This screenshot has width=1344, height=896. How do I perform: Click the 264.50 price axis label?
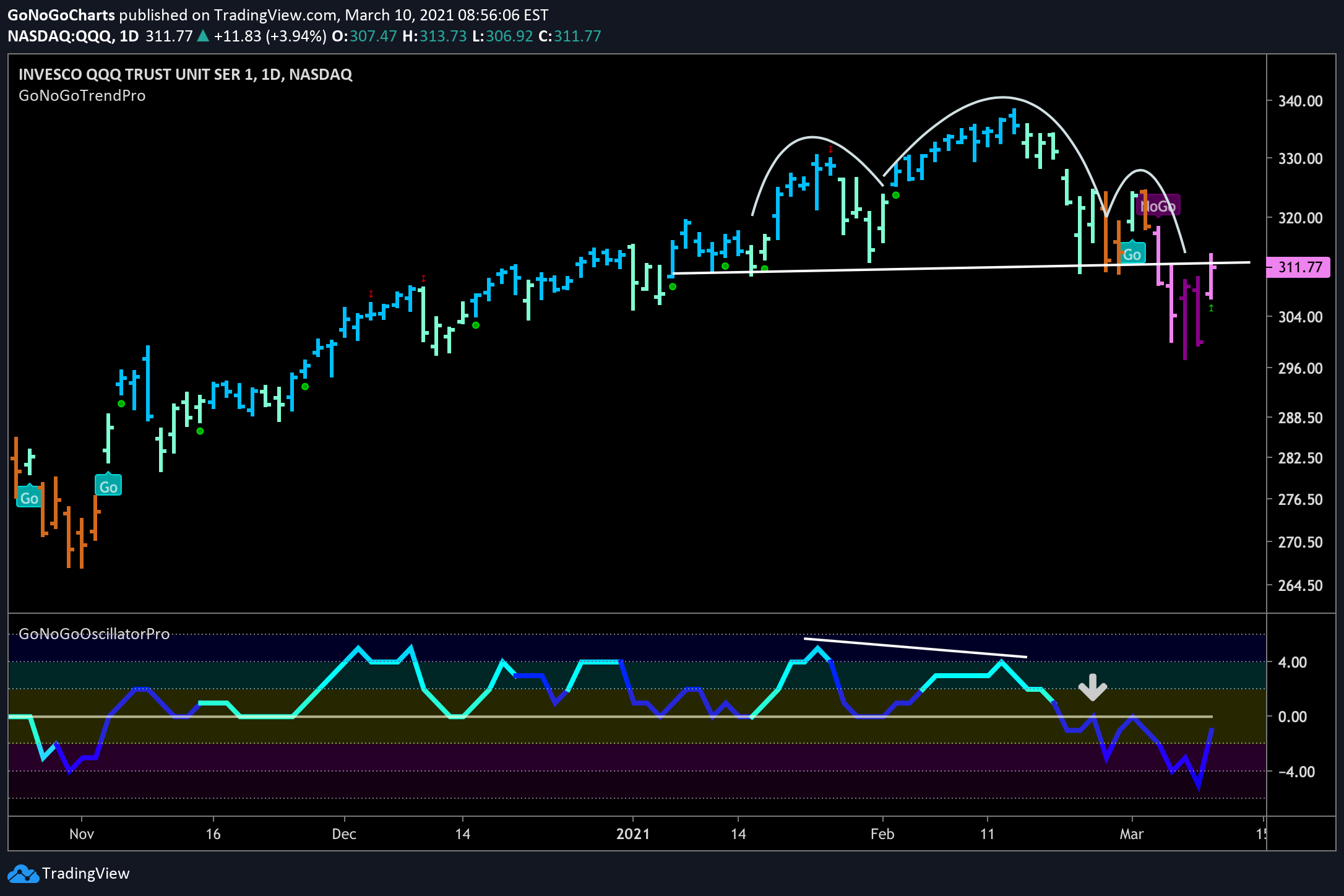click(1301, 585)
